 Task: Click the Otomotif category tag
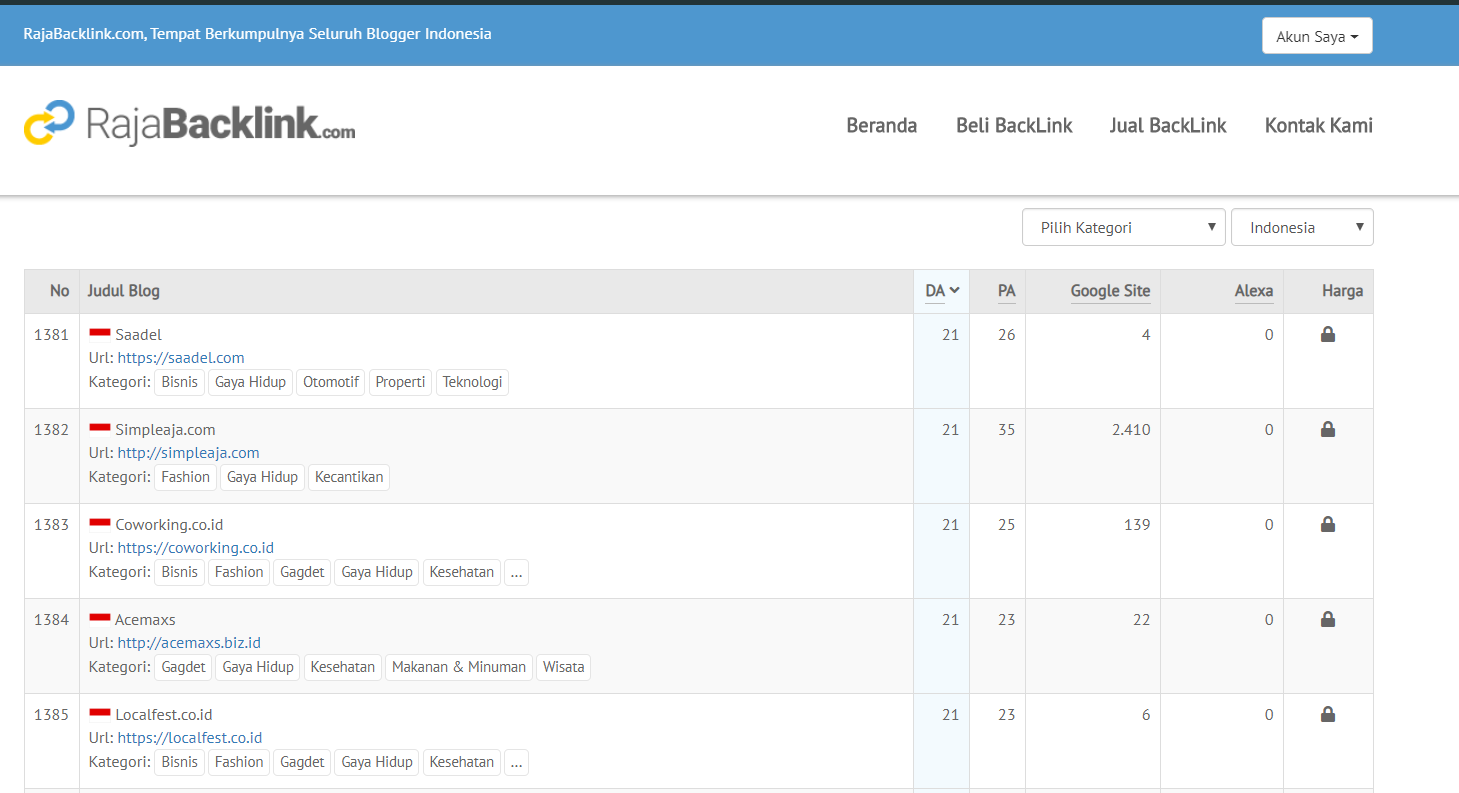click(331, 382)
